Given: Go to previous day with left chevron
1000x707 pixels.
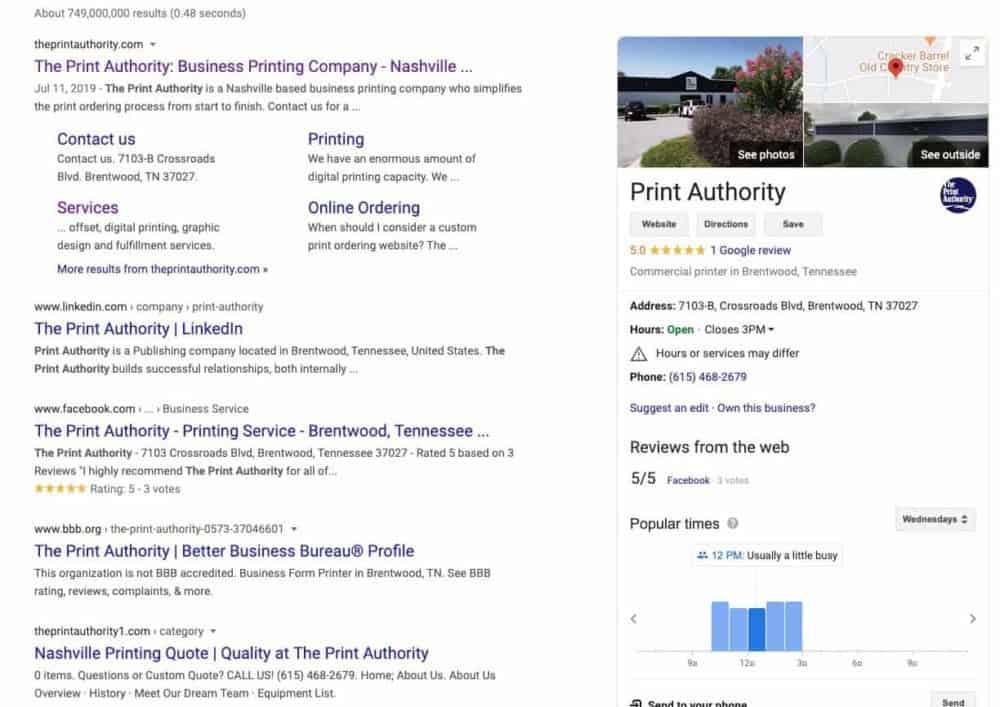Looking at the screenshot, I should coord(633,619).
